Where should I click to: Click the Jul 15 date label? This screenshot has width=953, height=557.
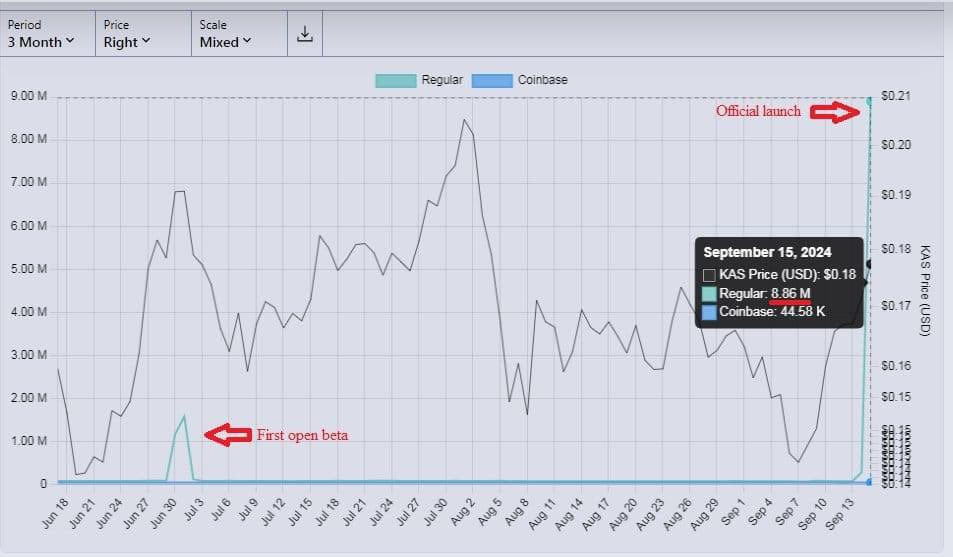pyautogui.click(x=300, y=513)
